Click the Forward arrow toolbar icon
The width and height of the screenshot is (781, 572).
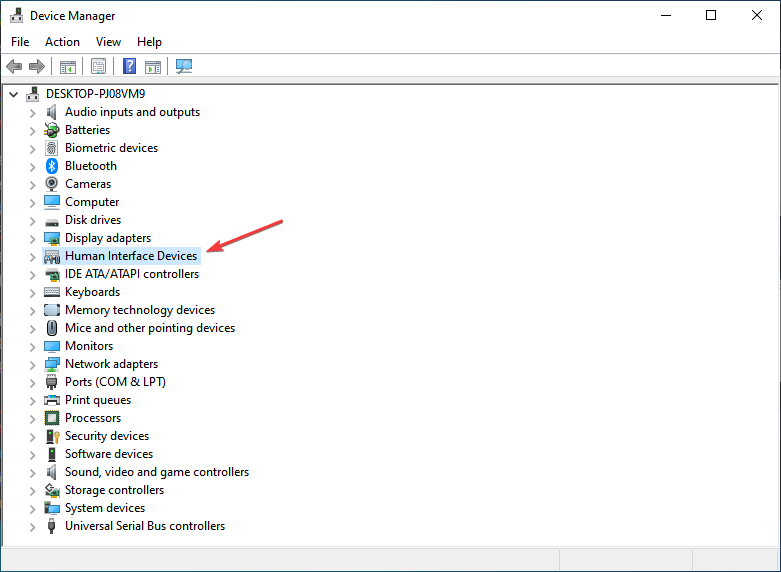point(37,66)
